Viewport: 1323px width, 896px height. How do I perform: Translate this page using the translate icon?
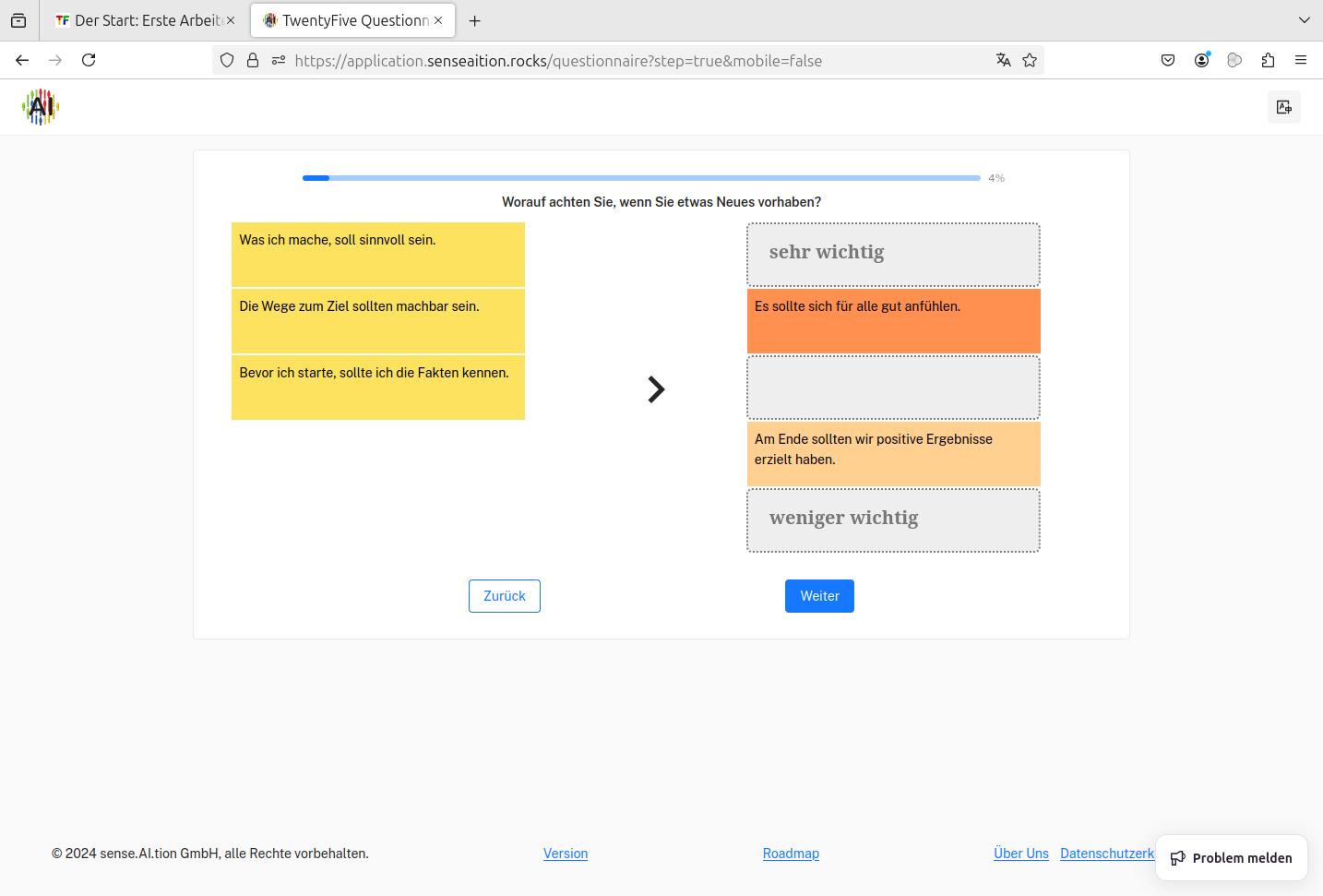(x=1003, y=60)
